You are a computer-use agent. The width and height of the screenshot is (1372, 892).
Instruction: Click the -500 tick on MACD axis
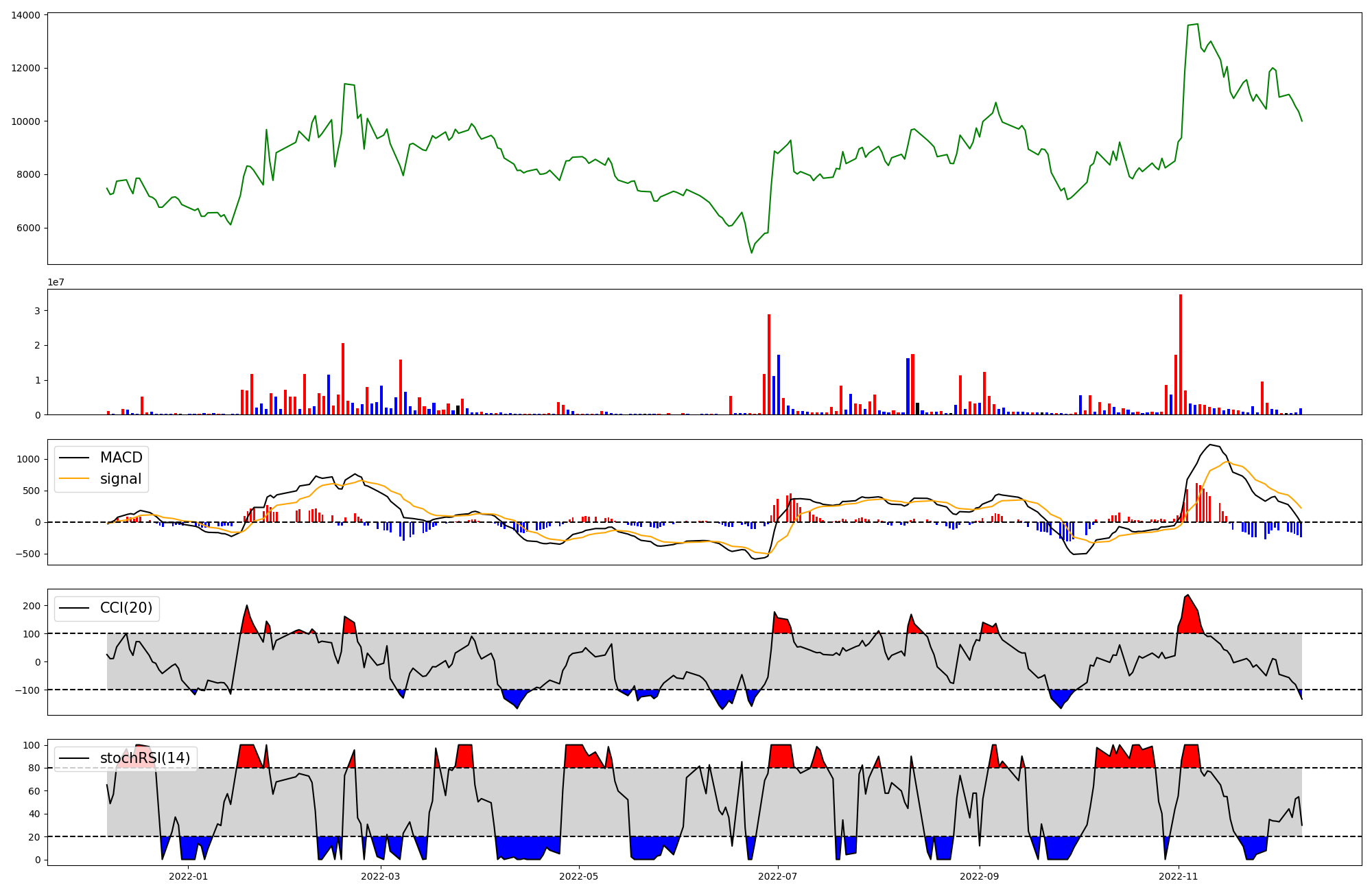click(x=29, y=554)
